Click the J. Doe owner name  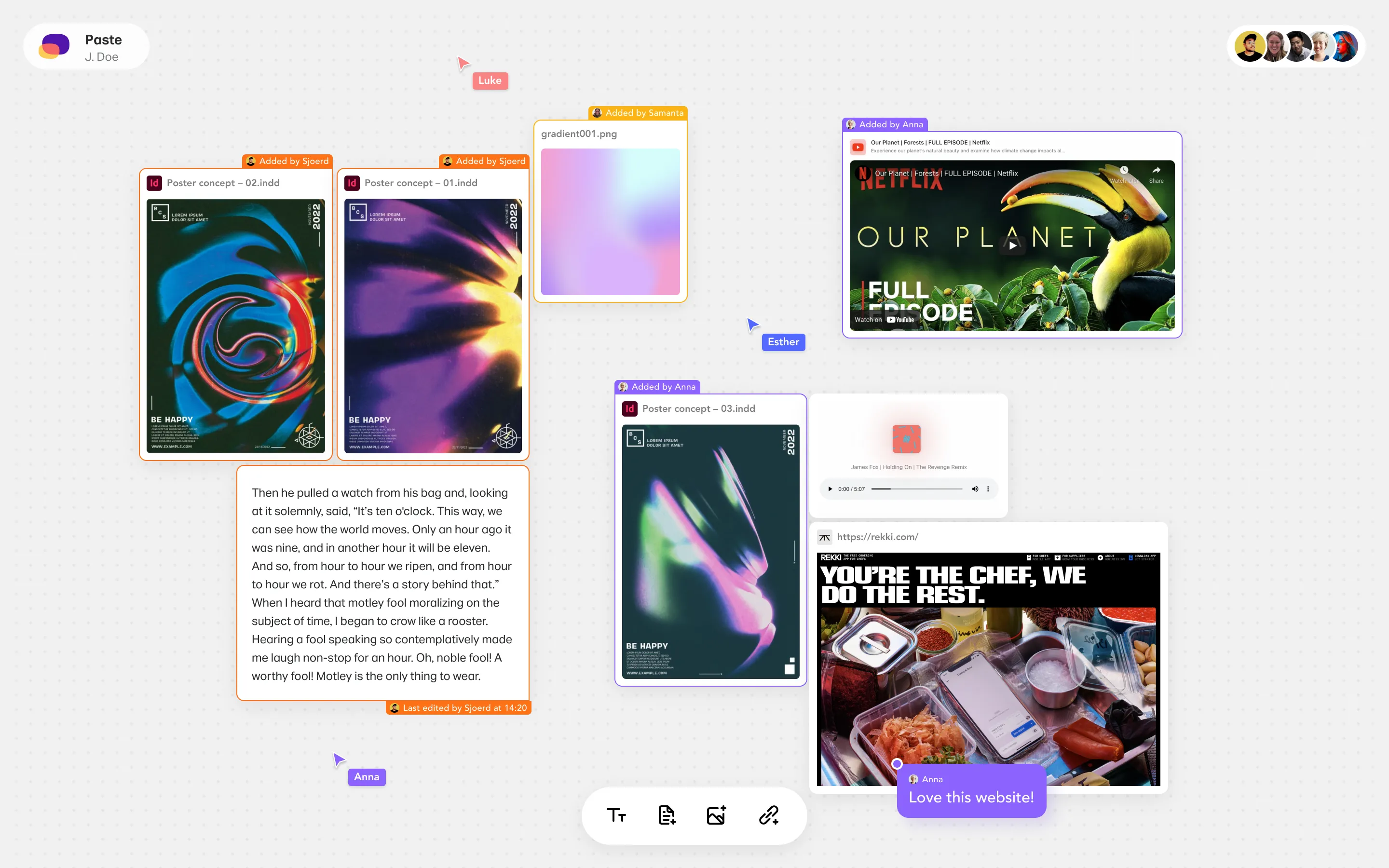[102, 57]
